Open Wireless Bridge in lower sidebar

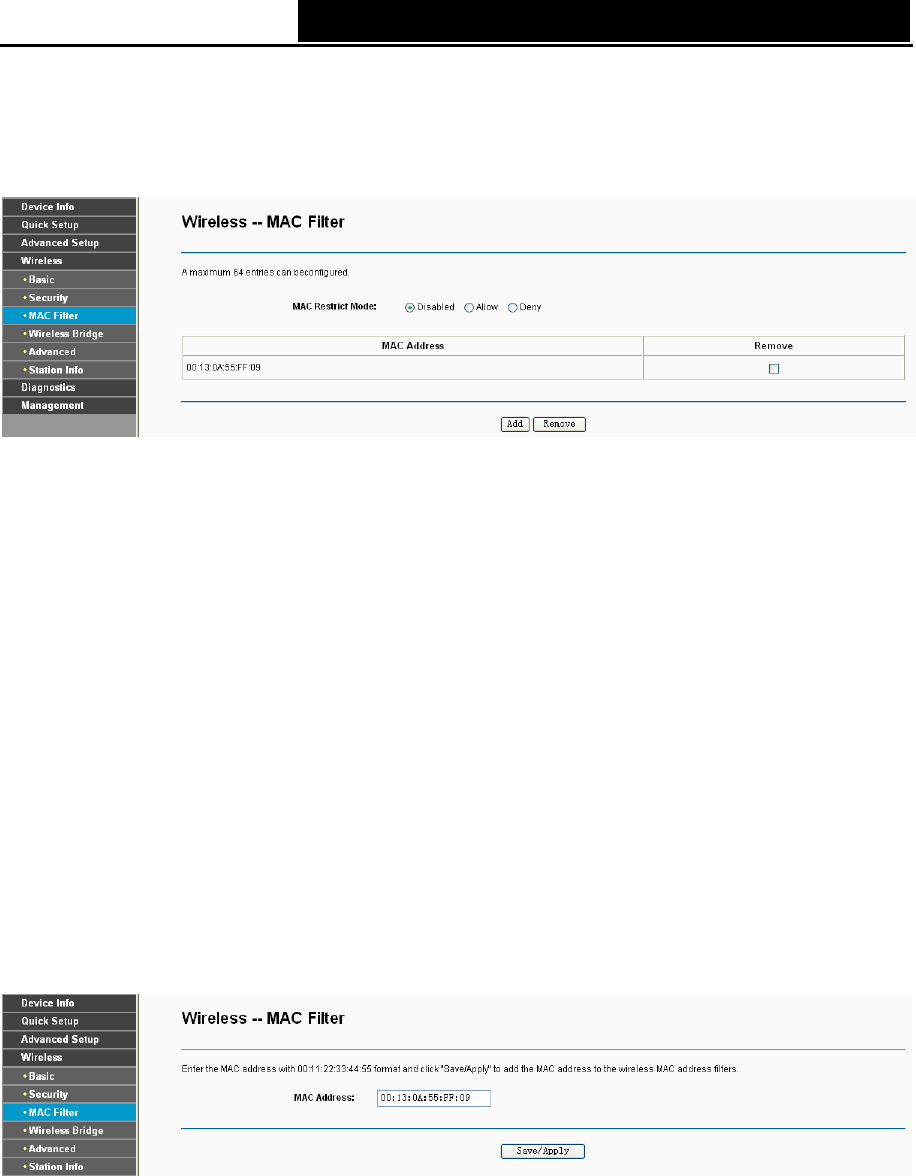coord(69,1130)
